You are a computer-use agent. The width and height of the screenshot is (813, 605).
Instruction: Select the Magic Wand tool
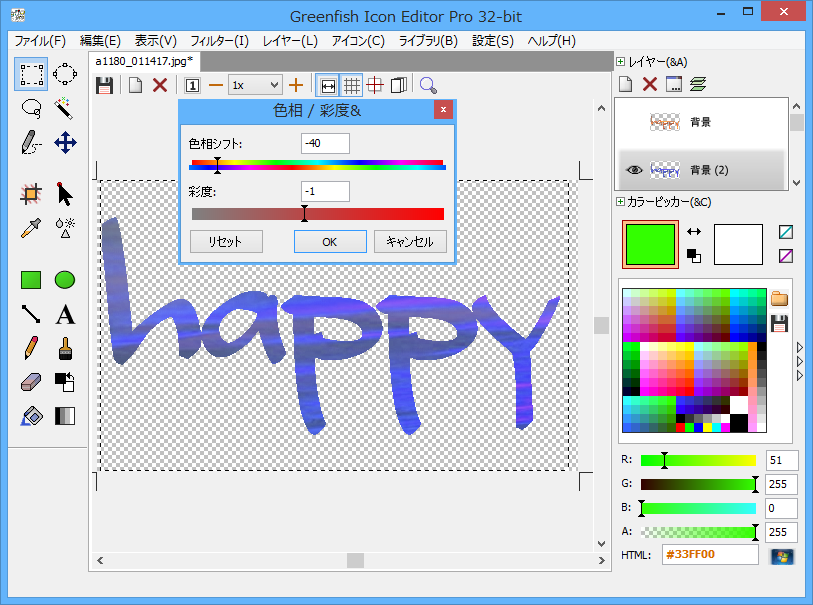[x=65, y=106]
